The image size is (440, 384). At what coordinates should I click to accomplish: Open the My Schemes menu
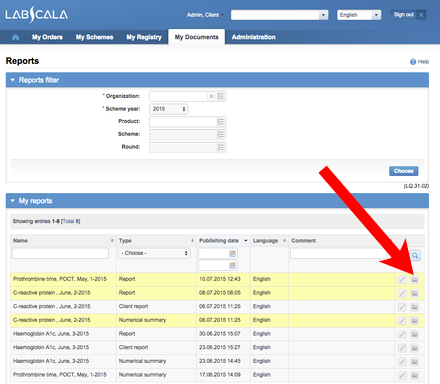click(94, 37)
